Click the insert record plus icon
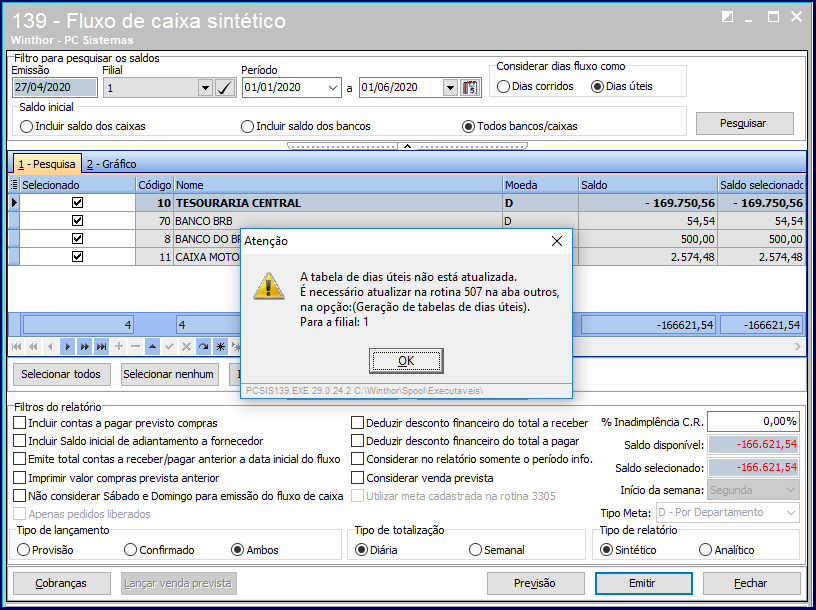816x610 pixels. coord(119,347)
